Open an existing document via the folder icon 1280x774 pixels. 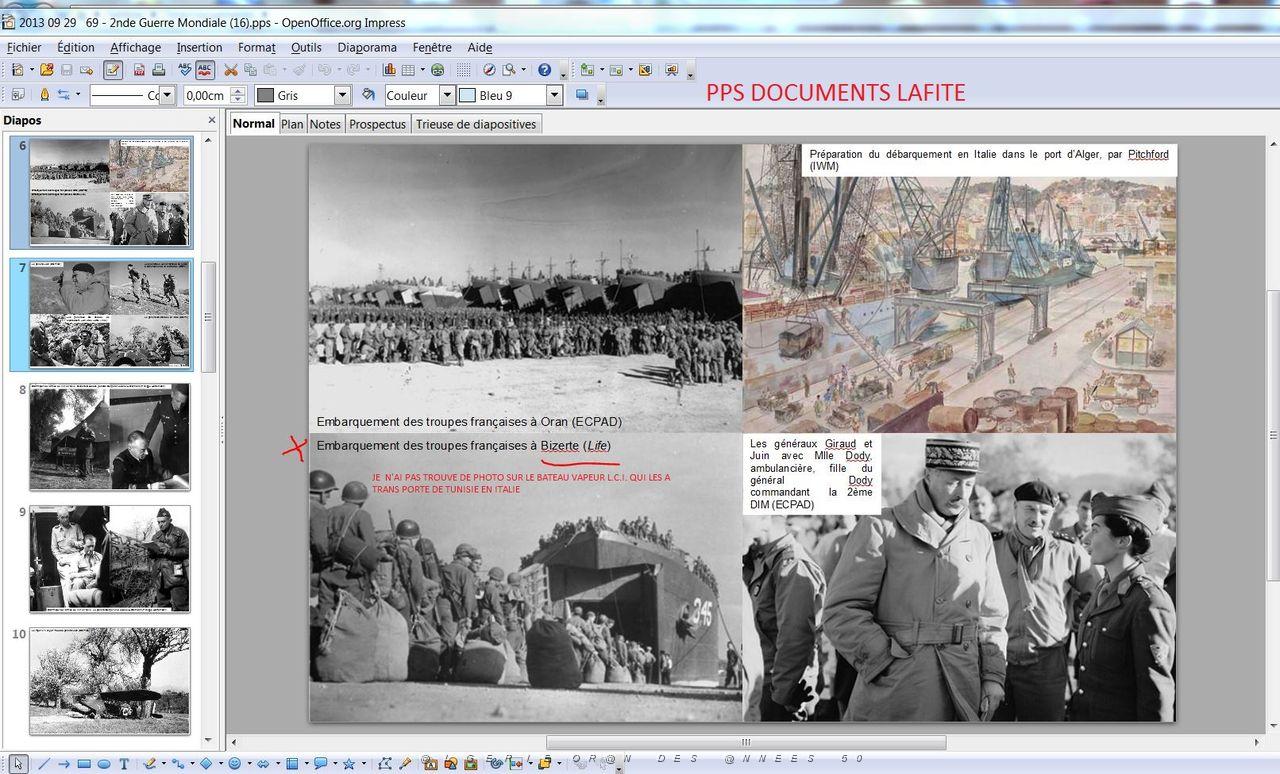pyautogui.click(x=46, y=70)
